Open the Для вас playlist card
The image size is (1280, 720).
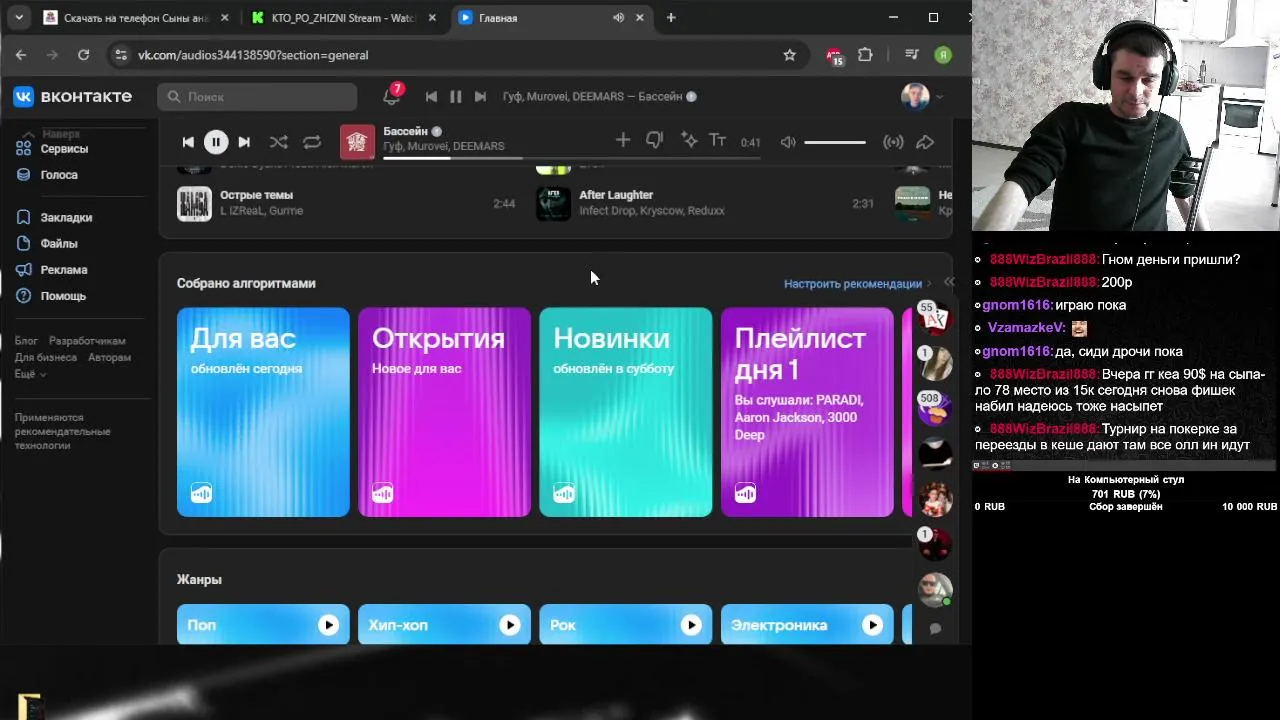coord(263,412)
